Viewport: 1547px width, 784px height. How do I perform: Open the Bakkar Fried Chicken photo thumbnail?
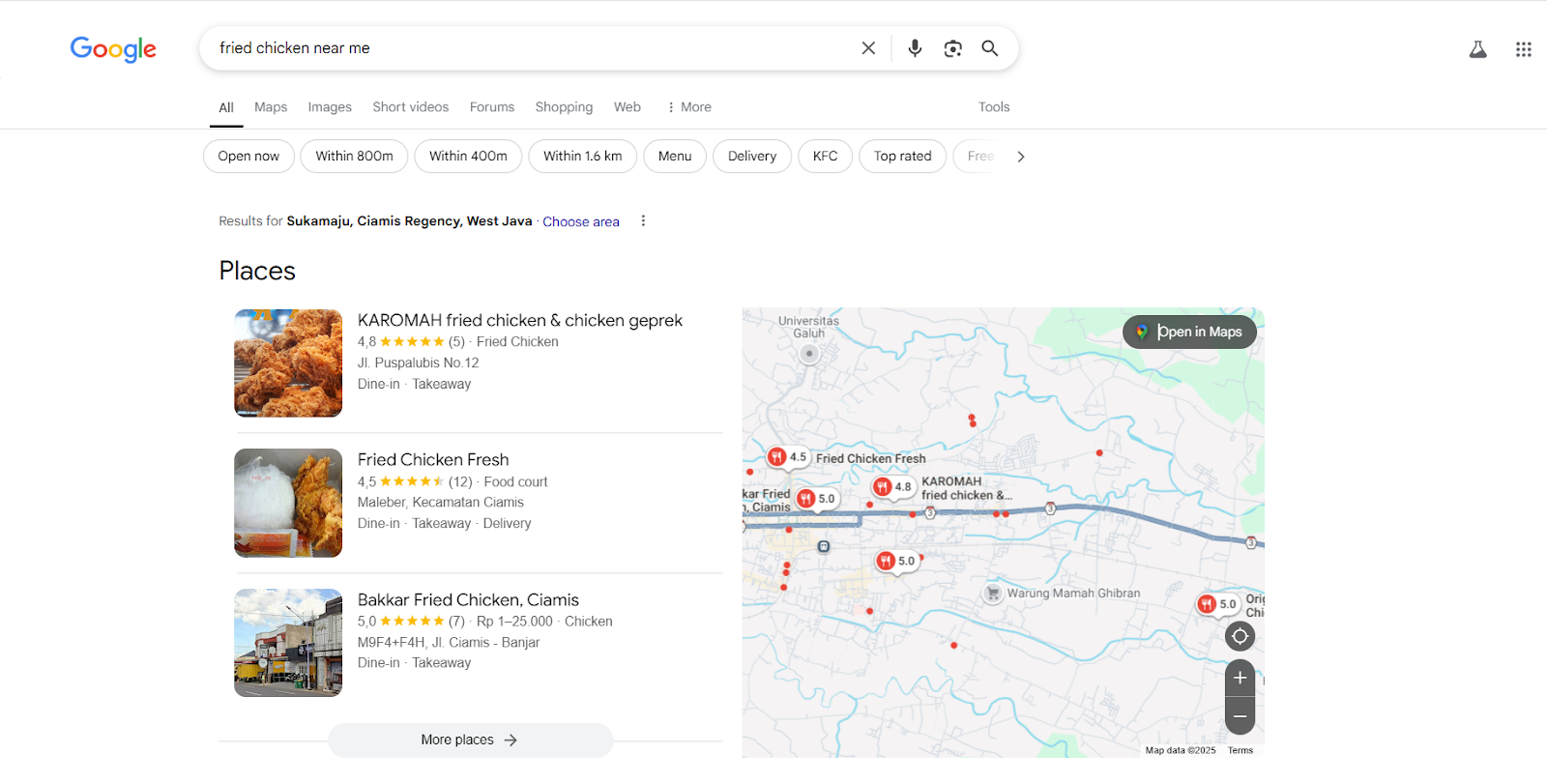[288, 643]
